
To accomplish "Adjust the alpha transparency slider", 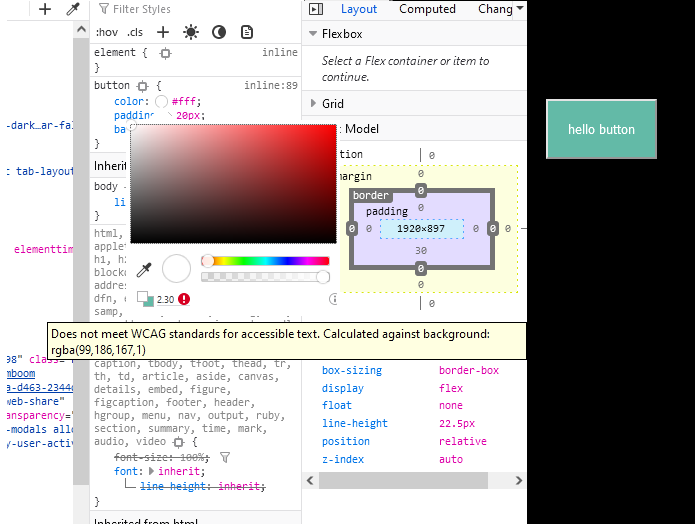I will pyautogui.click(x=265, y=277).
